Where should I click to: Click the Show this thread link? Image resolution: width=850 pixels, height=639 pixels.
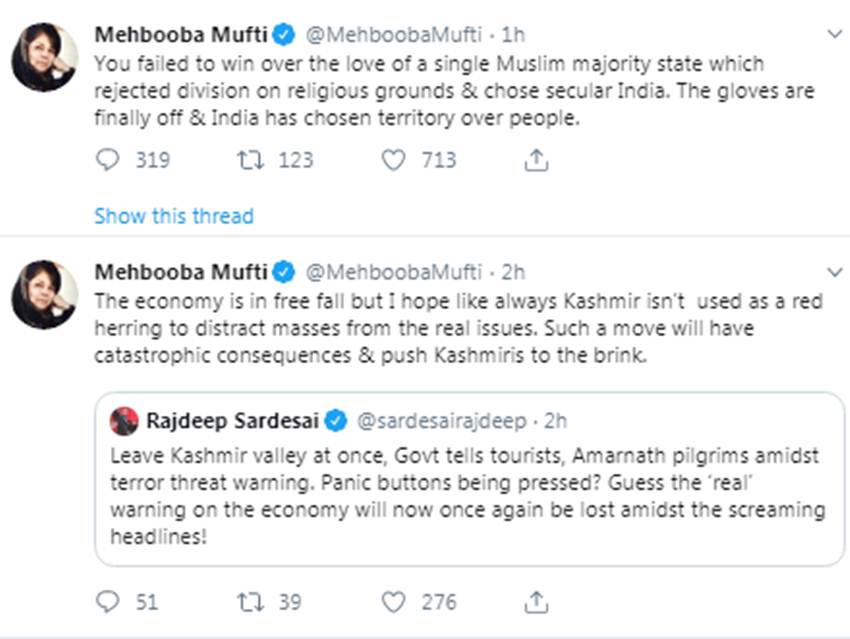click(174, 216)
